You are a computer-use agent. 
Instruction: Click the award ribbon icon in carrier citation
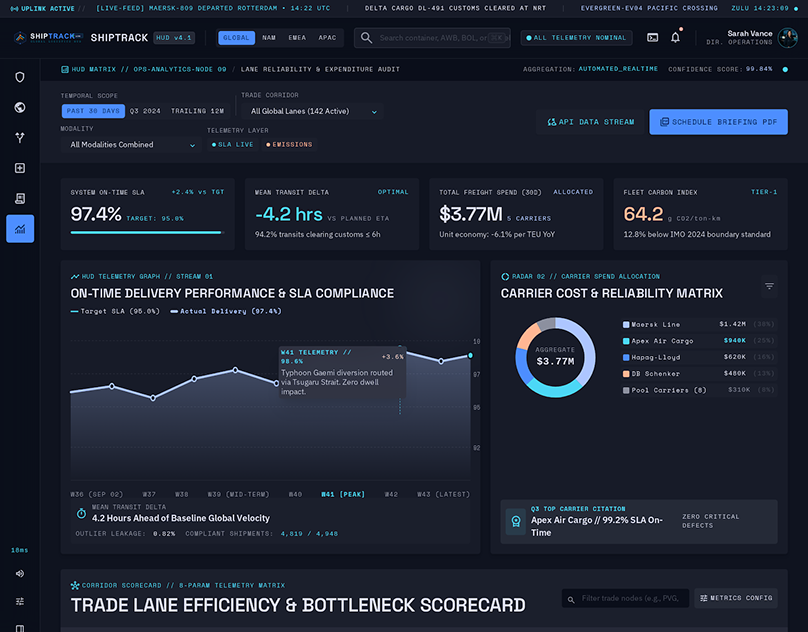coord(515,521)
